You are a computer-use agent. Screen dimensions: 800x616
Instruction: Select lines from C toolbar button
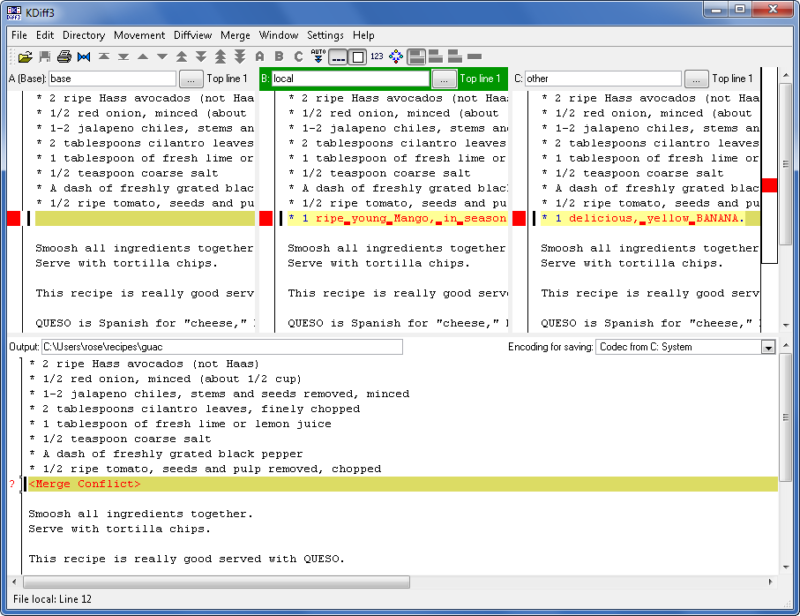298,57
